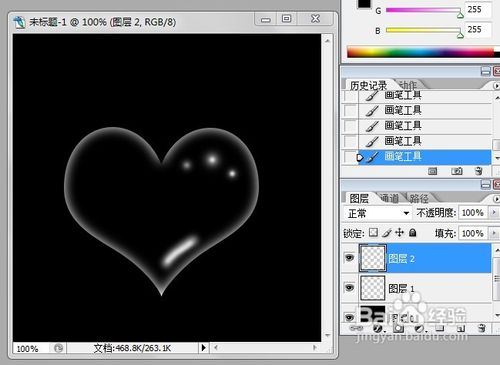Collapse the Layers panel group

click(486, 184)
